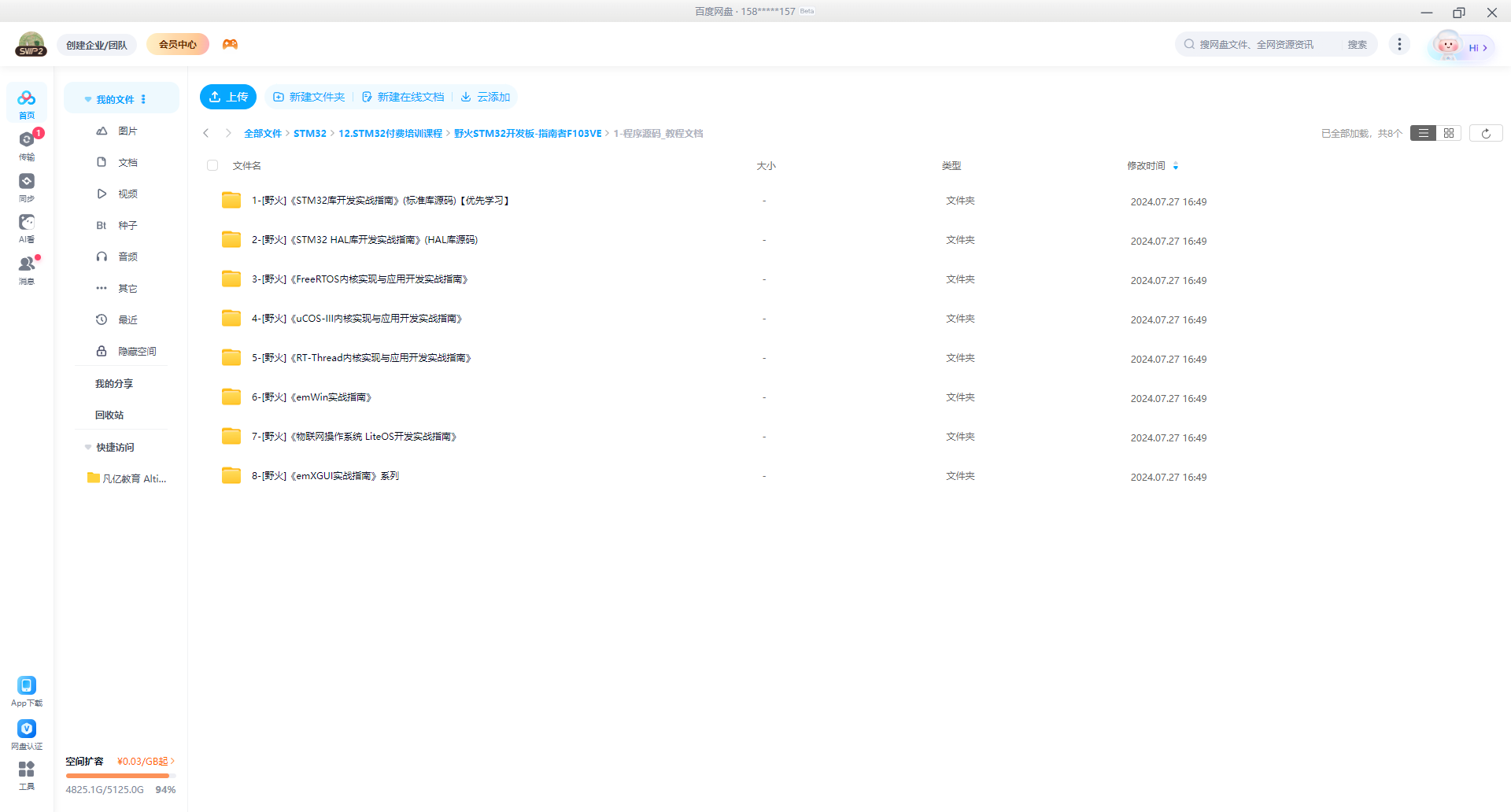Open the 文档 category

pyautogui.click(x=122, y=162)
